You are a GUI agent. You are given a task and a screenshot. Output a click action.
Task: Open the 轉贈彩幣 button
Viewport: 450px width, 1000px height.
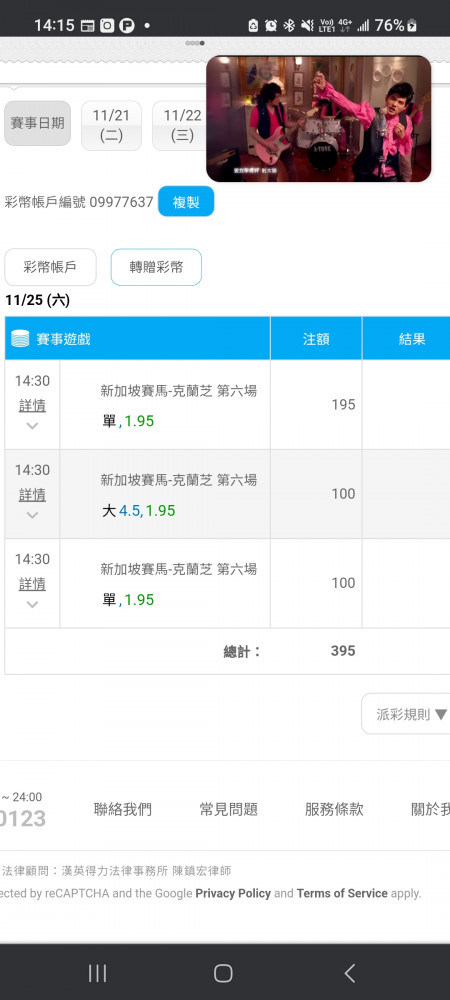(156, 267)
